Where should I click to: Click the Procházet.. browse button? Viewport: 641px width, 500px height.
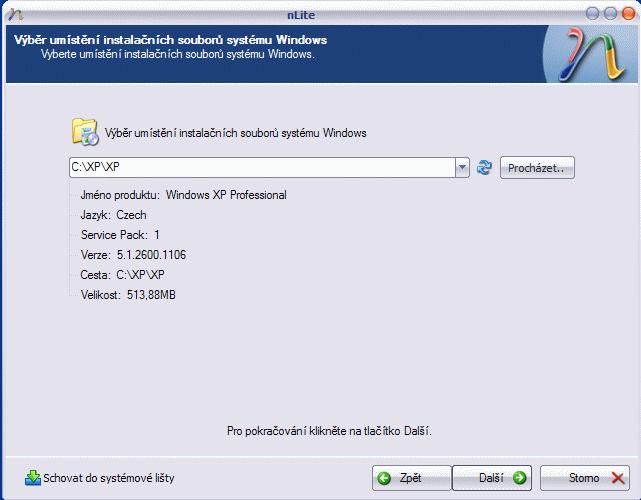coord(537,168)
